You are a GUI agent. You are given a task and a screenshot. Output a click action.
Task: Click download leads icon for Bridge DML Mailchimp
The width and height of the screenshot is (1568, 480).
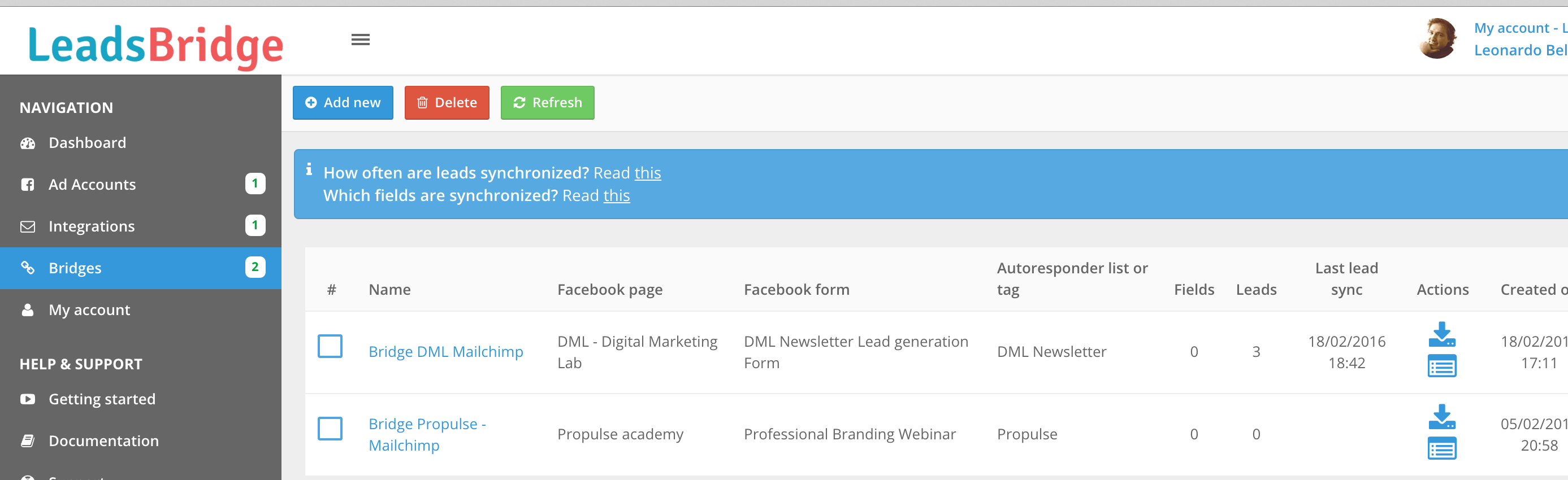click(x=1441, y=334)
